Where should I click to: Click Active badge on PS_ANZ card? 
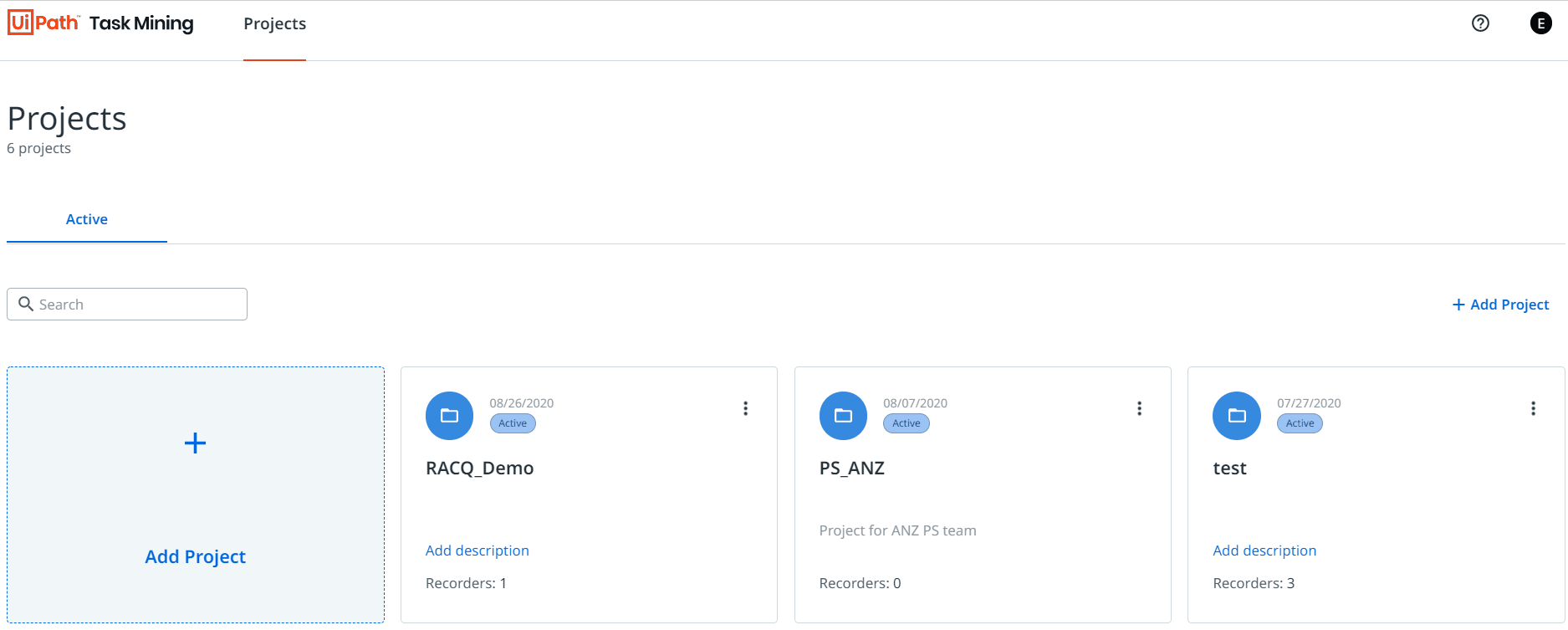click(x=907, y=423)
